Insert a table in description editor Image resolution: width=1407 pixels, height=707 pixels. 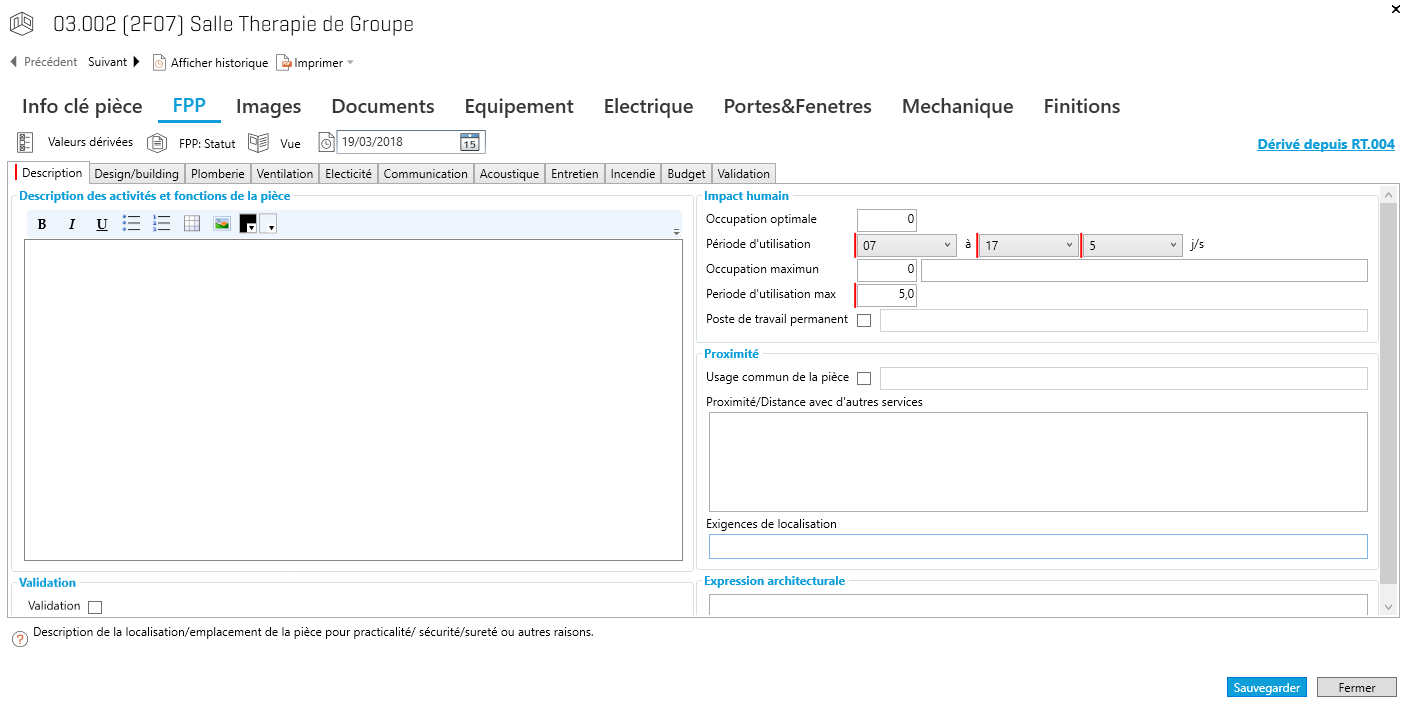click(192, 223)
